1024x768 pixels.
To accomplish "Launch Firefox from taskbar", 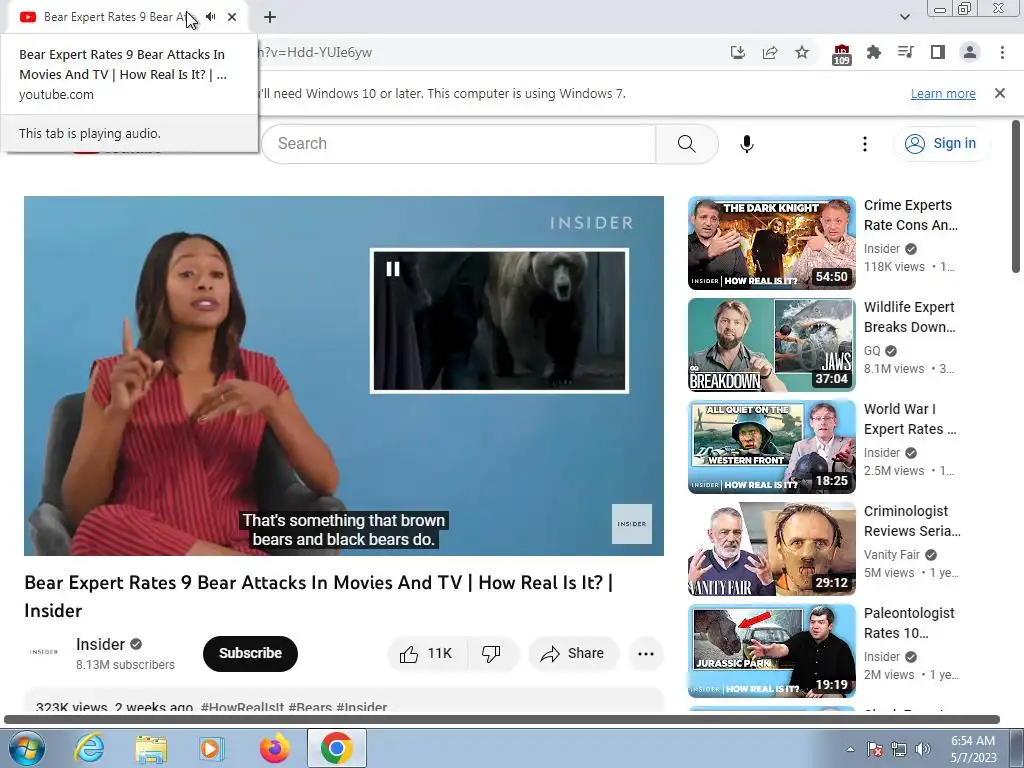I will click(274, 748).
